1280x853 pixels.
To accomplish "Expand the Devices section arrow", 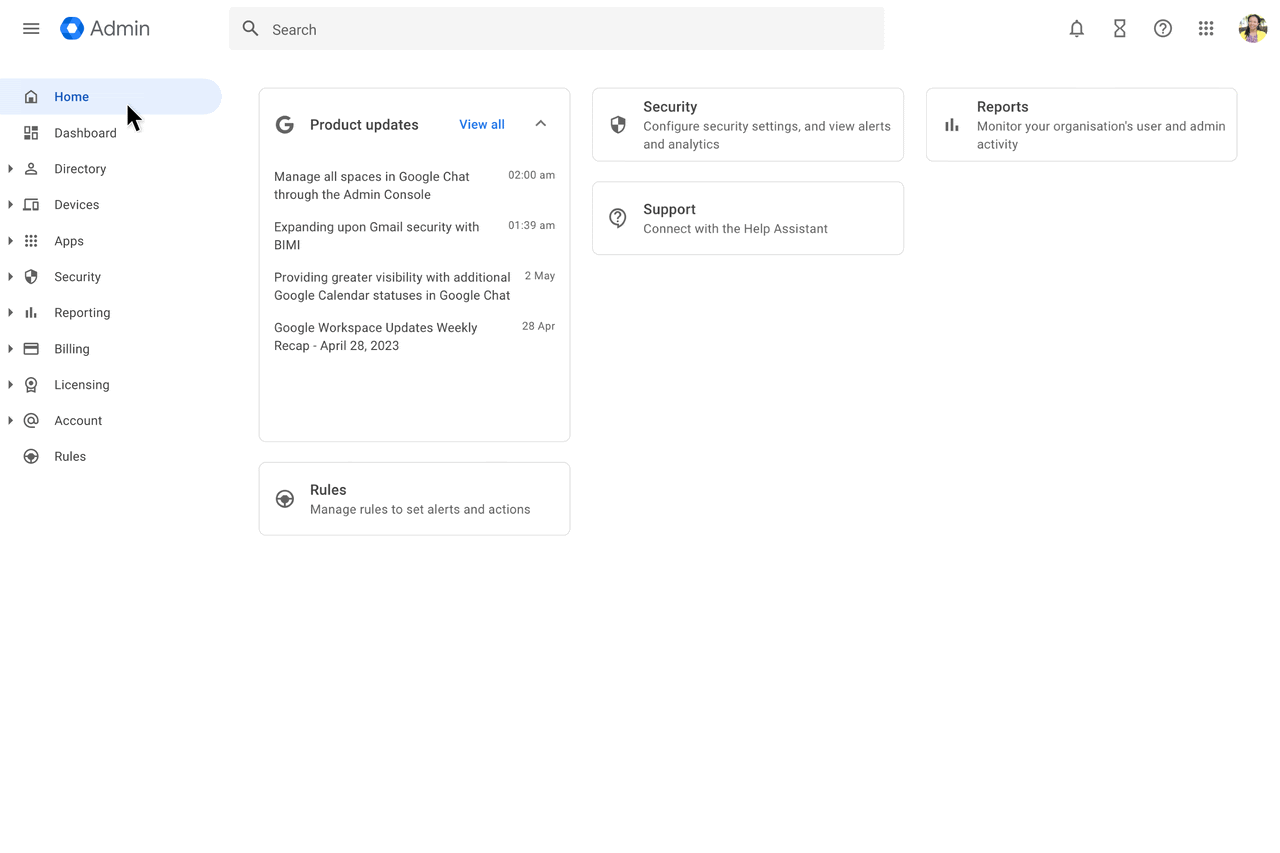I will pos(10,205).
